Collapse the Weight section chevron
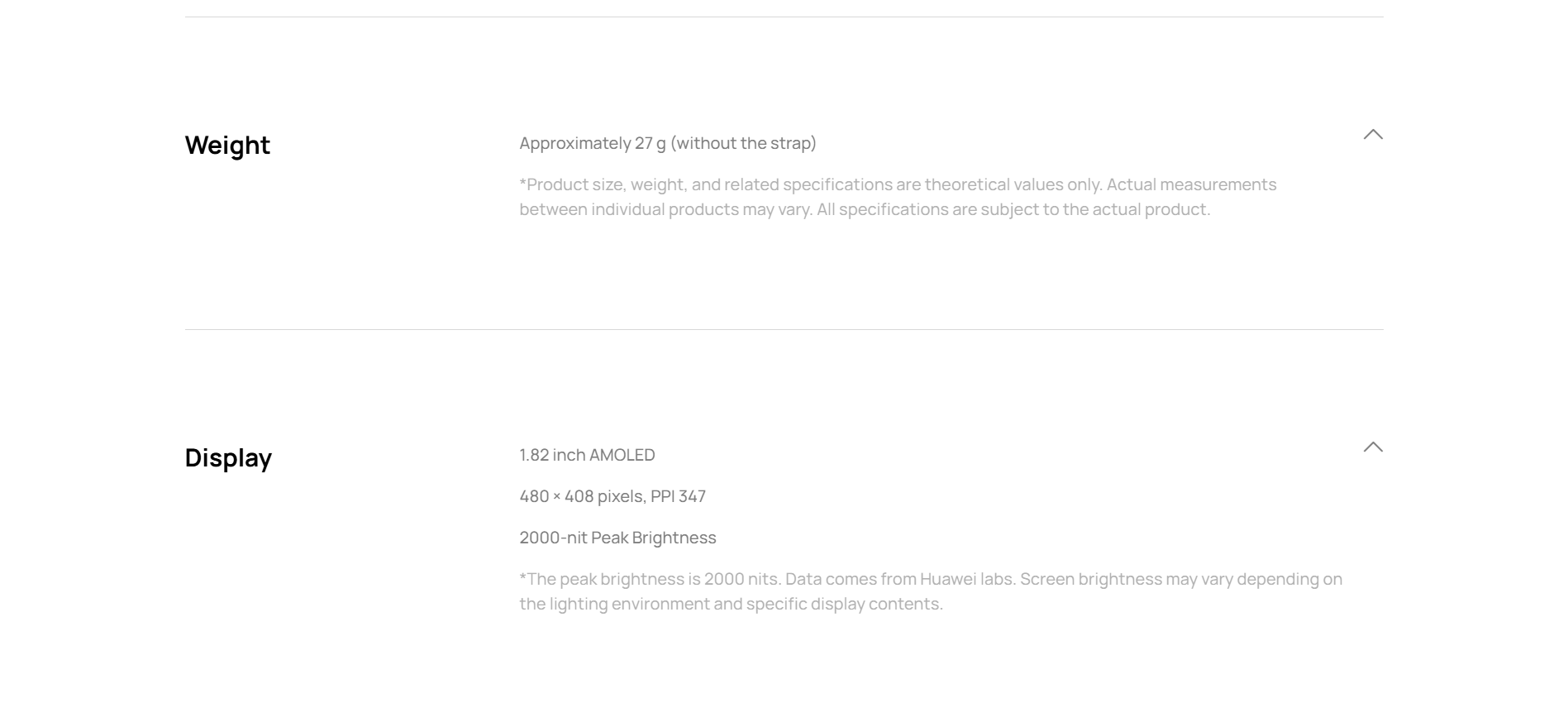 (x=1372, y=135)
